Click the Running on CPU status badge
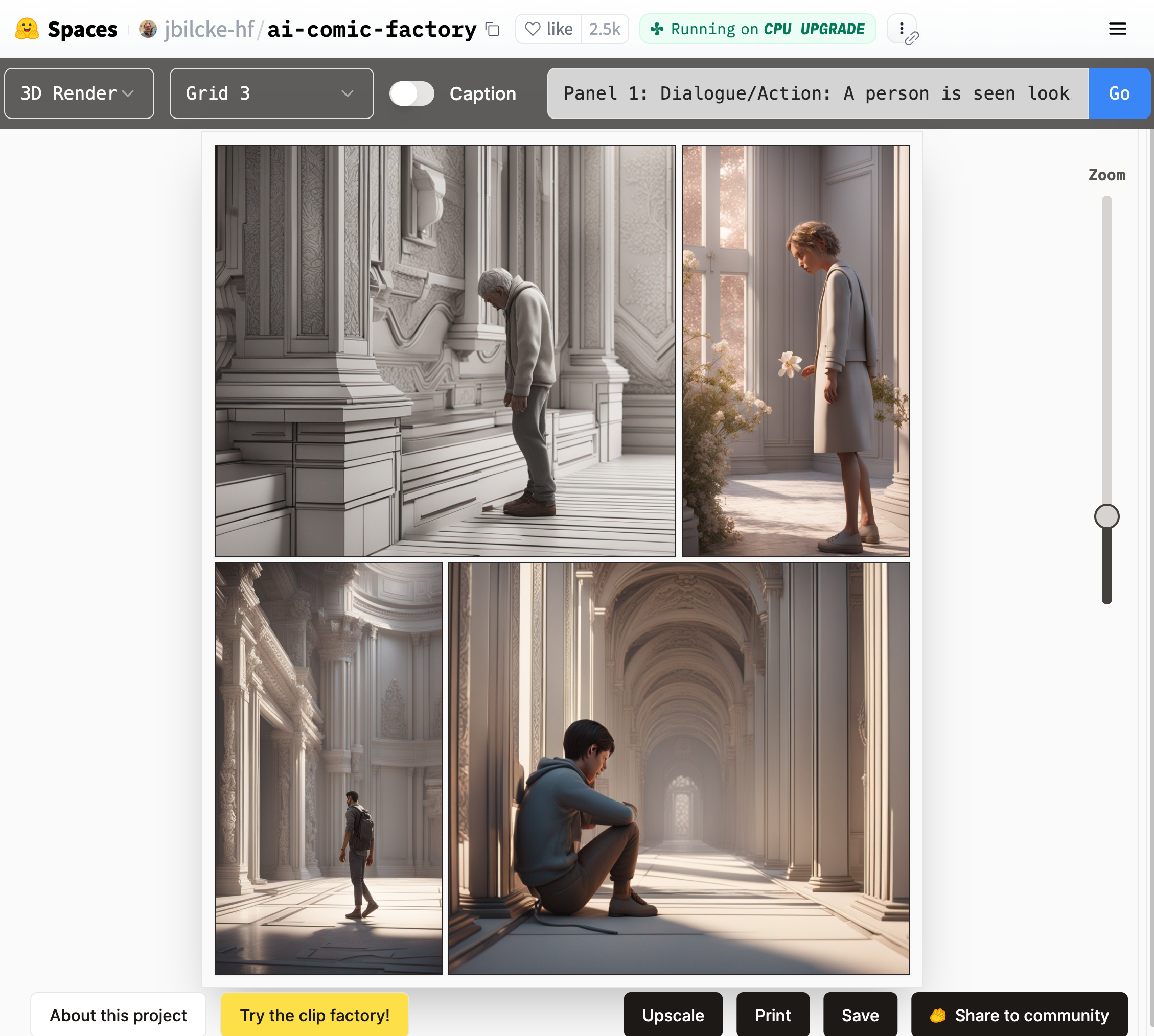Viewport: 1154px width, 1036px height. pos(757,29)
